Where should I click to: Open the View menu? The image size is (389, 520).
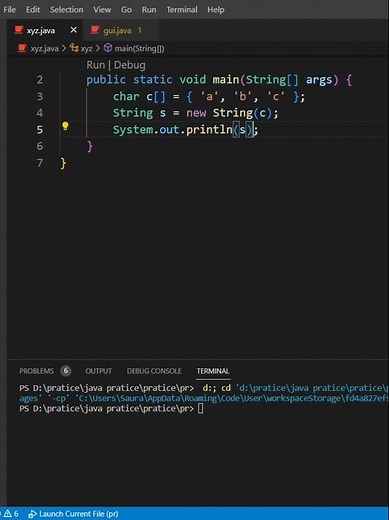102,10
